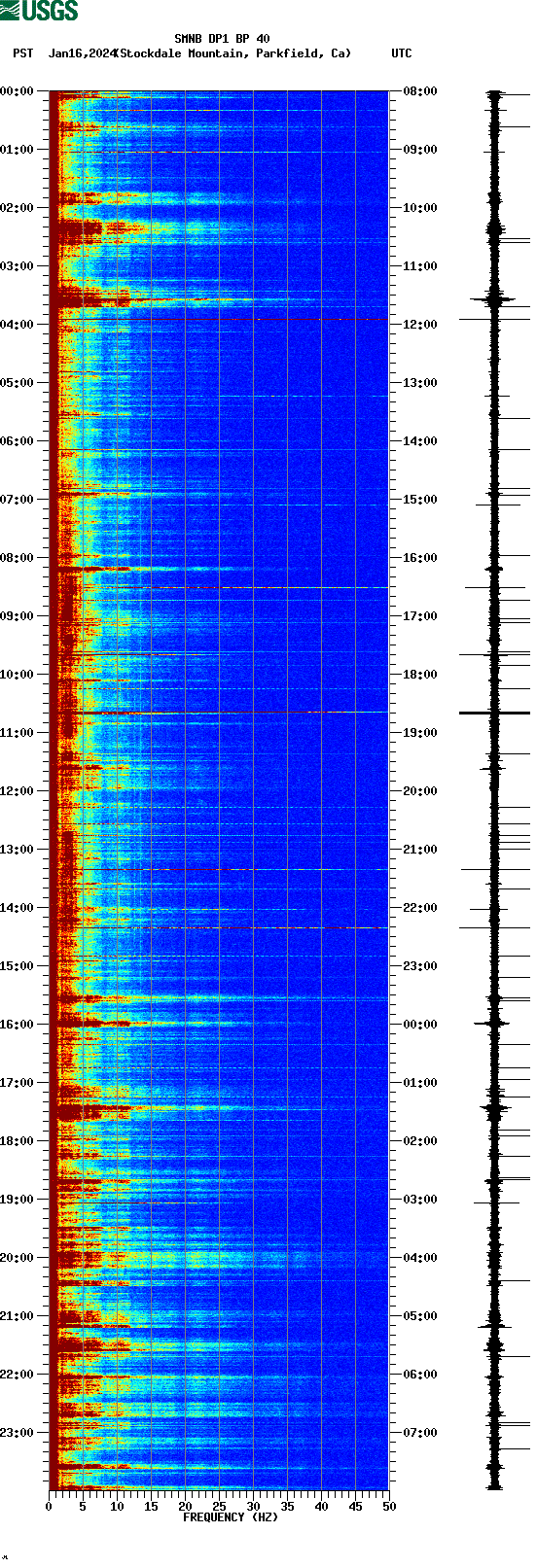Click the 19:00 UTC time label
The height and width of the screenshot is (1568, 537).
point(420,733)
